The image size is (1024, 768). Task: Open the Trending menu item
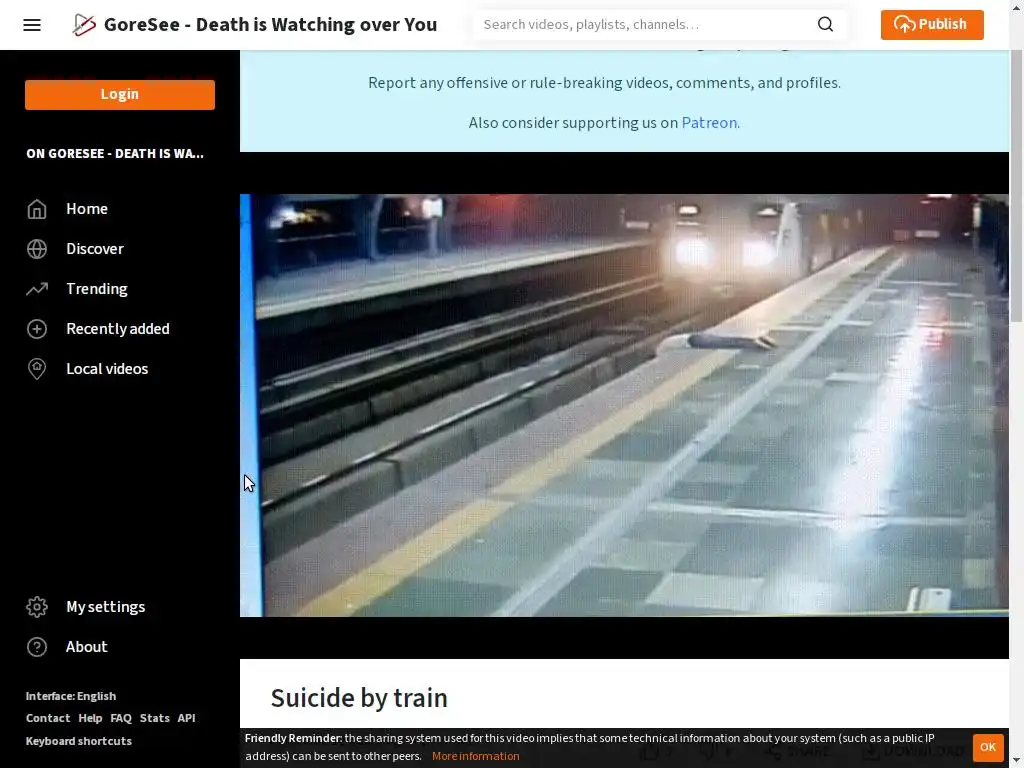[x=97, y=289]
